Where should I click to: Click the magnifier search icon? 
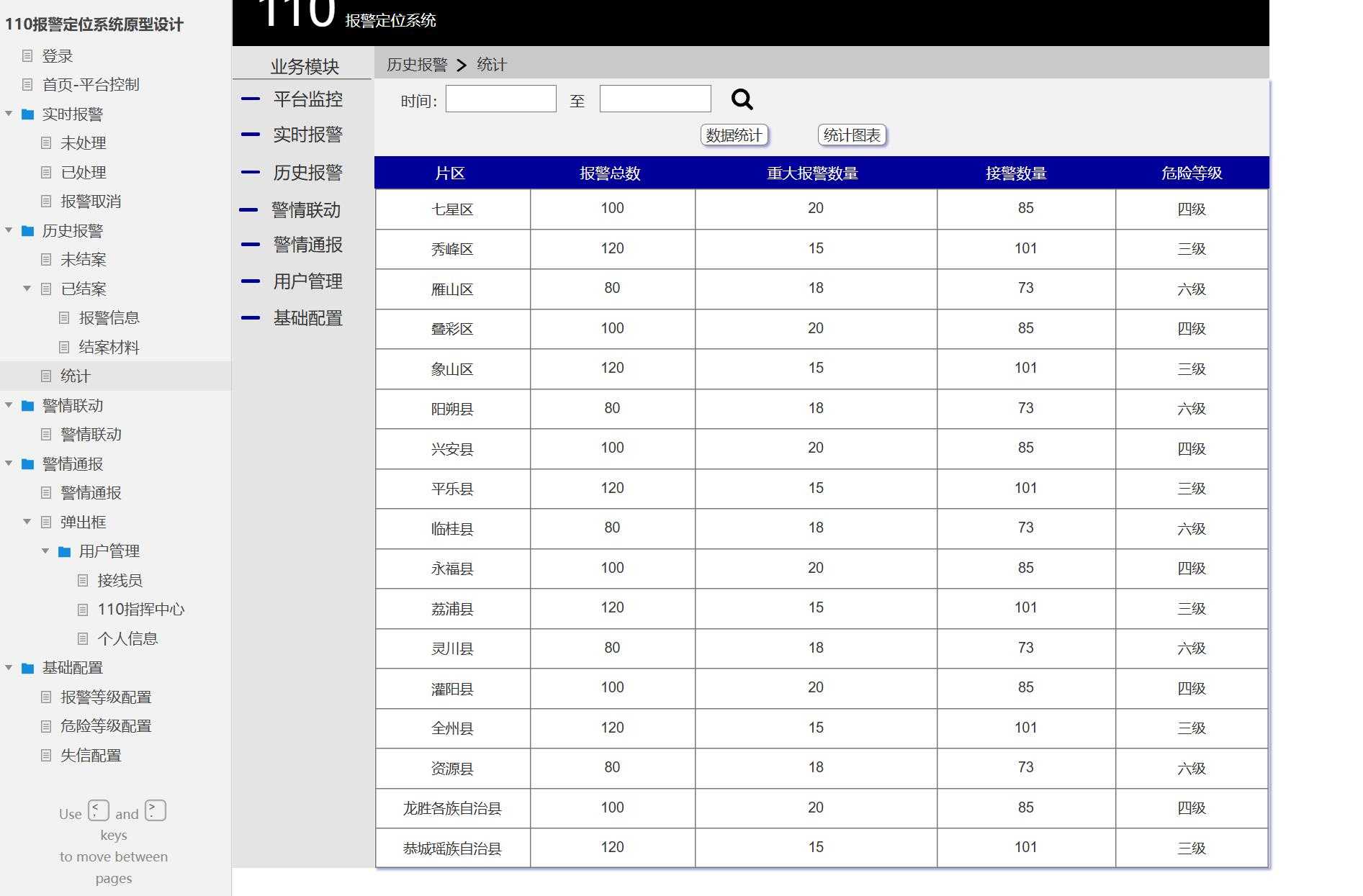(742, 99)
